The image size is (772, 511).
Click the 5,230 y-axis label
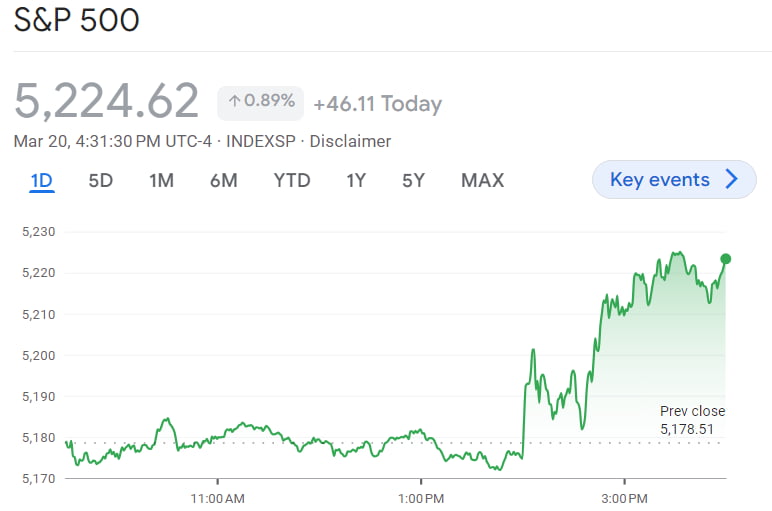(38, 232)
